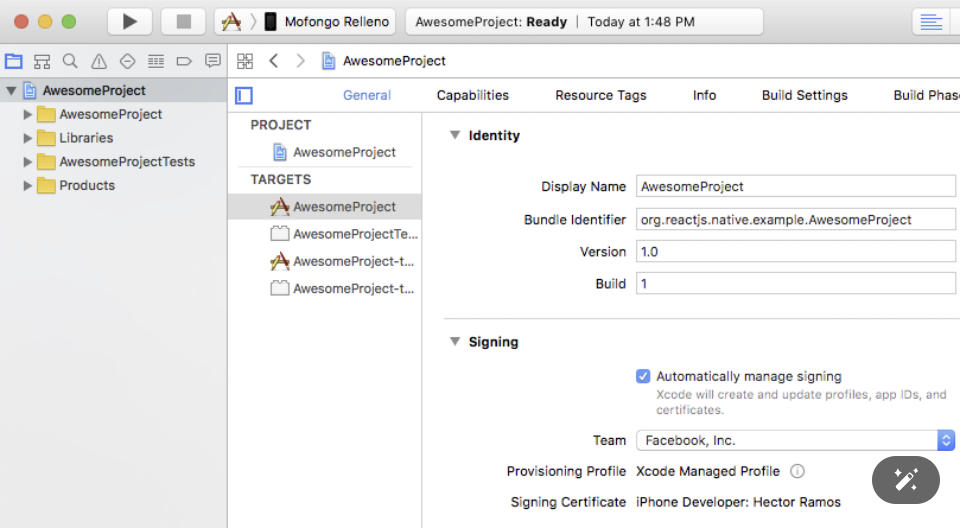Click the Bundle Identifier field
Screen dimensions: 966x528
coord(795,219)
